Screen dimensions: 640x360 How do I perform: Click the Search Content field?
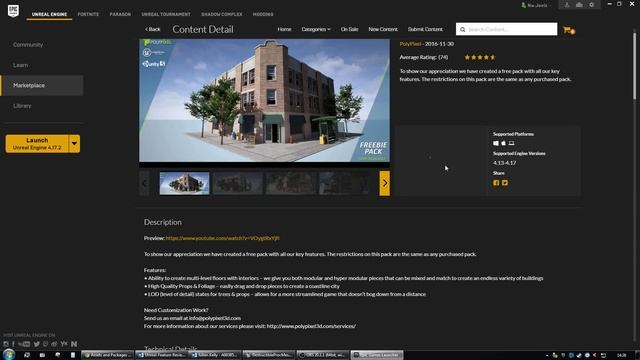(507, 29)
